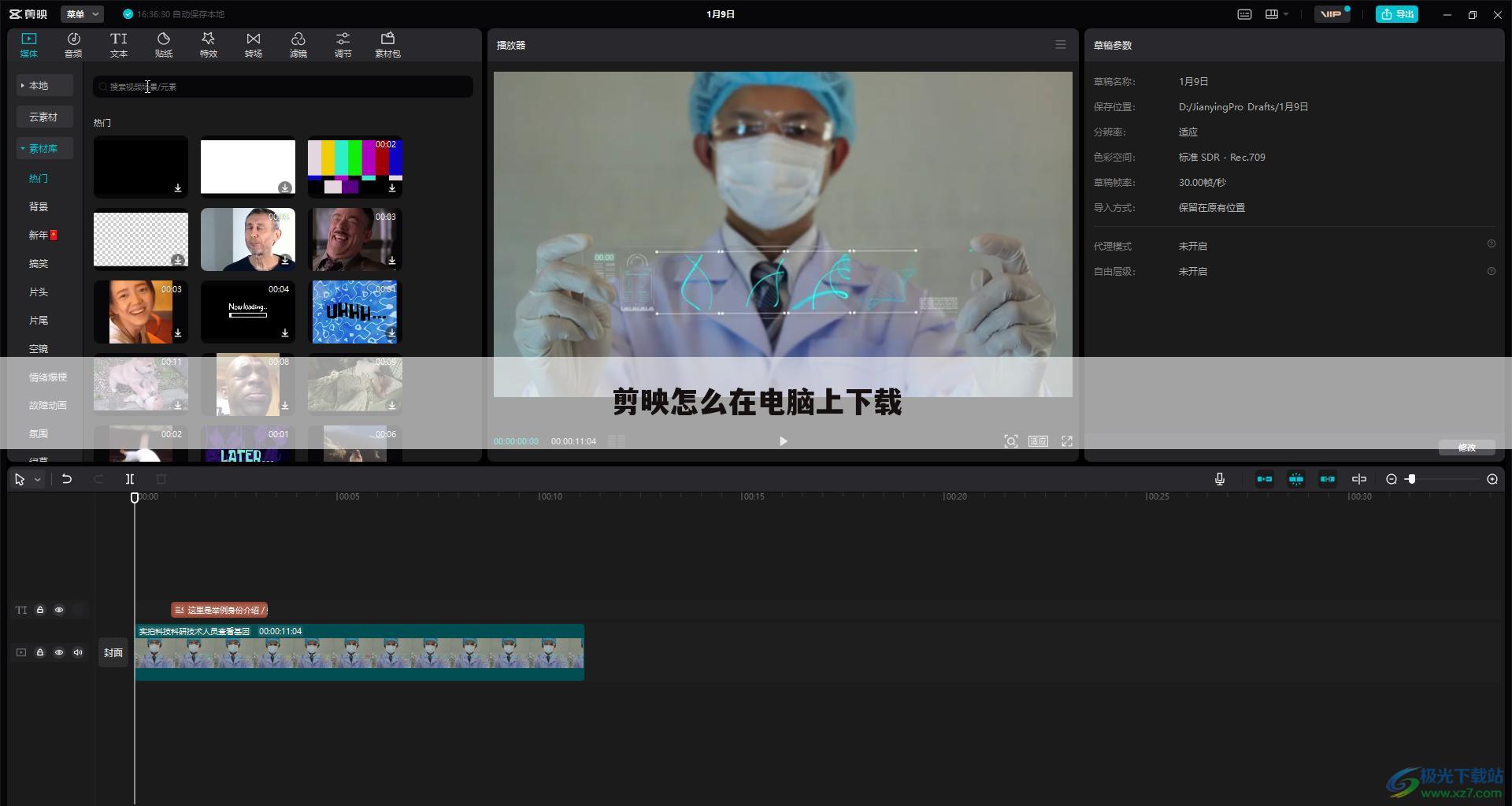
Task: Select the 空镜 category
Action: pyautogui.click(x=39, y=348)
